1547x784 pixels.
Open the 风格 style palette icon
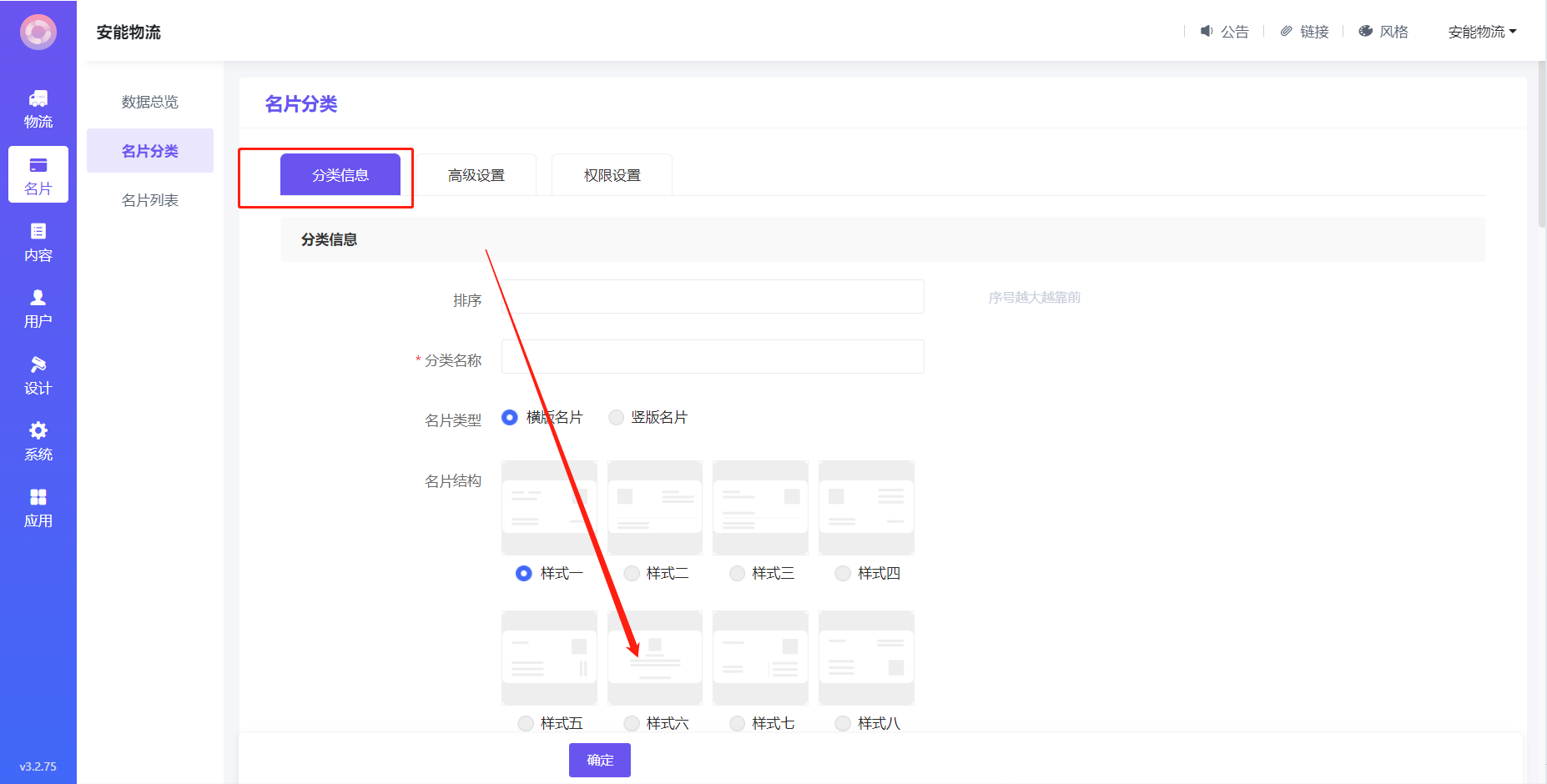[x=1366, y=32]
